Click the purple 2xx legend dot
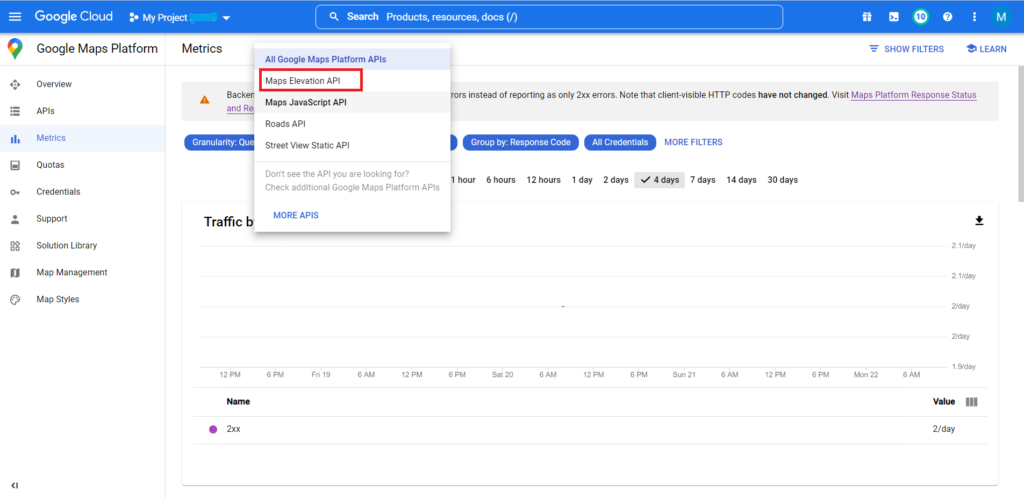Screen dimensions: 1024x498 click(213, 429)
